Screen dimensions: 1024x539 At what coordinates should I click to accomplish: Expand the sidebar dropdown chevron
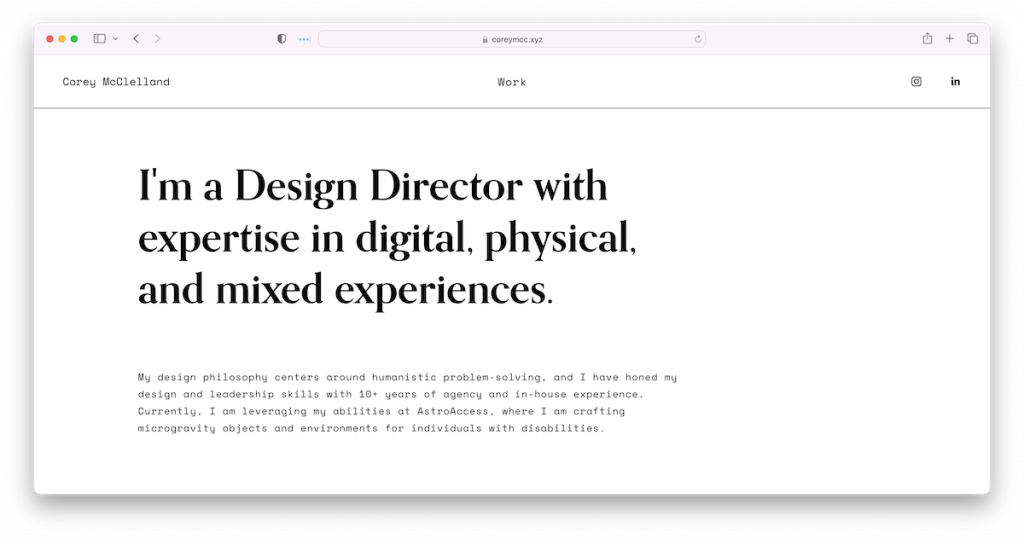pyautogui.click(x=116, y=39)
